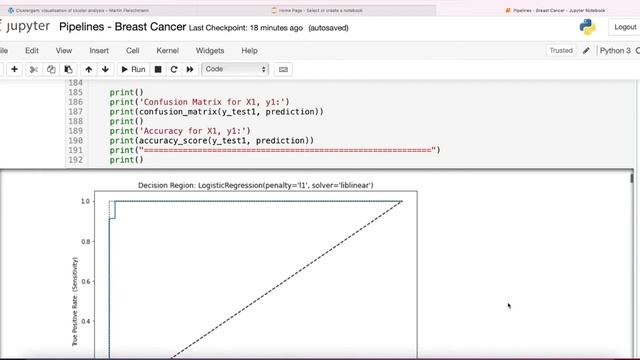
Task: Move selected cell up arrow
Action: 89,69
